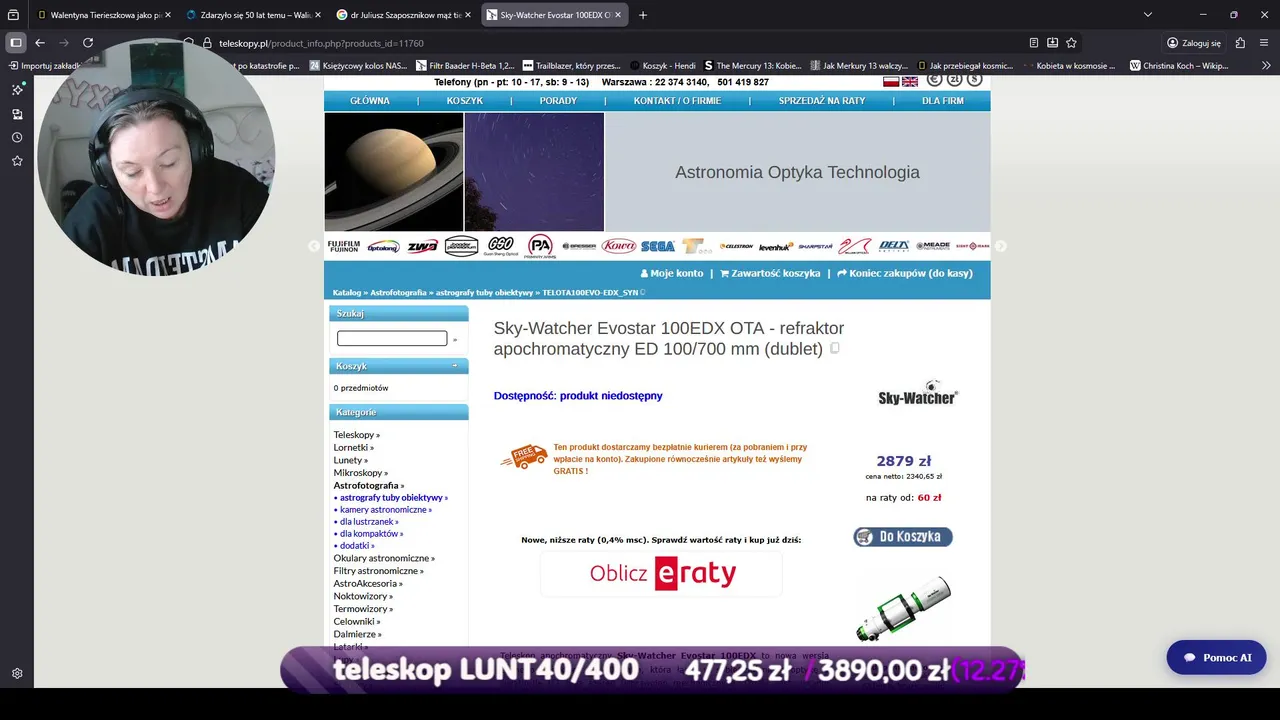The width and height of the screenshot is (1280, 720).
Task: Open Filtry astronomiczne category
Action: (378, 571)
